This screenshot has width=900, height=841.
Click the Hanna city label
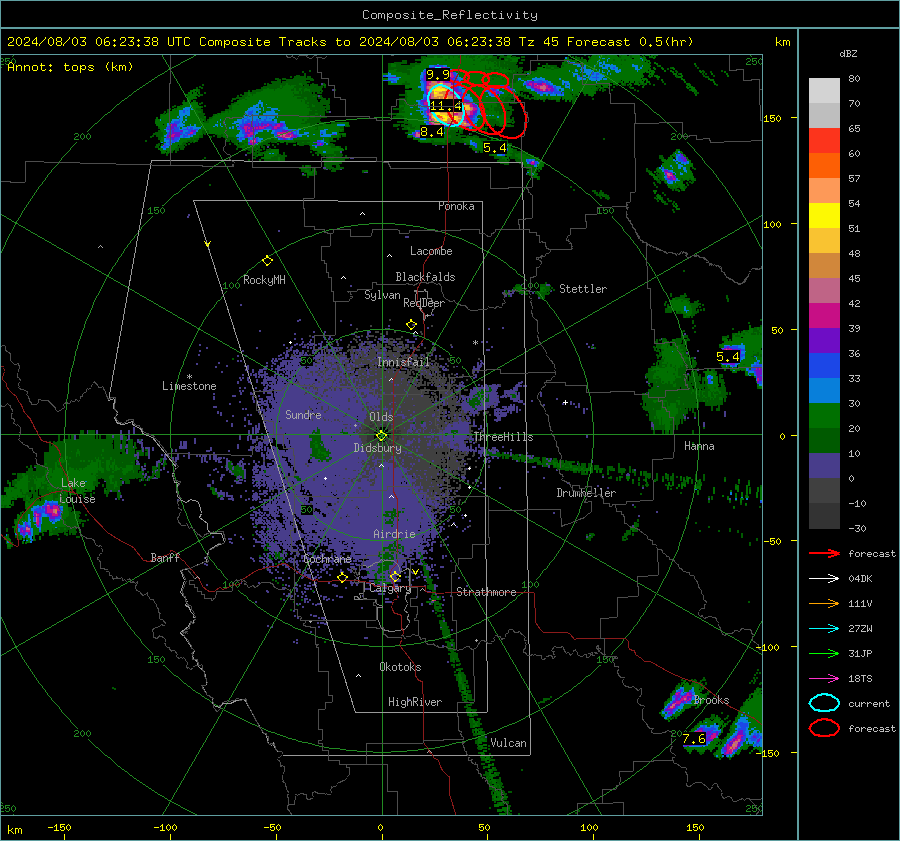click(x=699, y=446)
